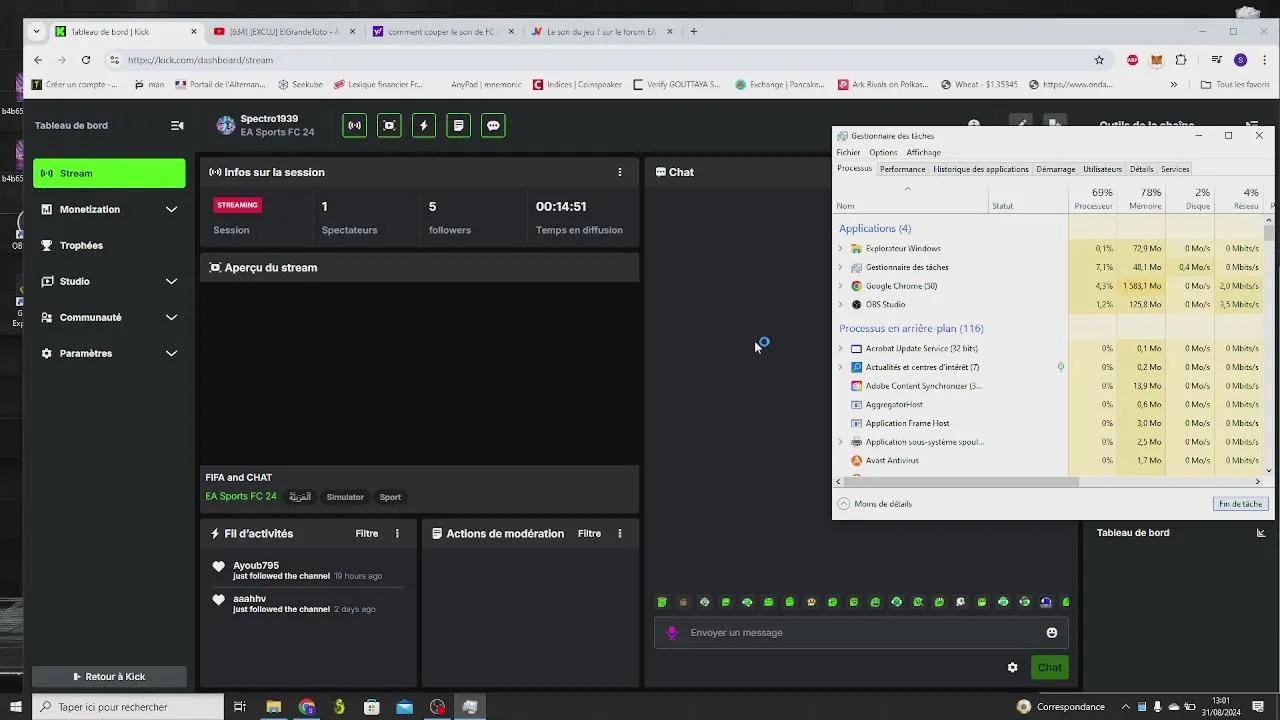Open Infos sur la session options menu

click(x=620, y=172)
